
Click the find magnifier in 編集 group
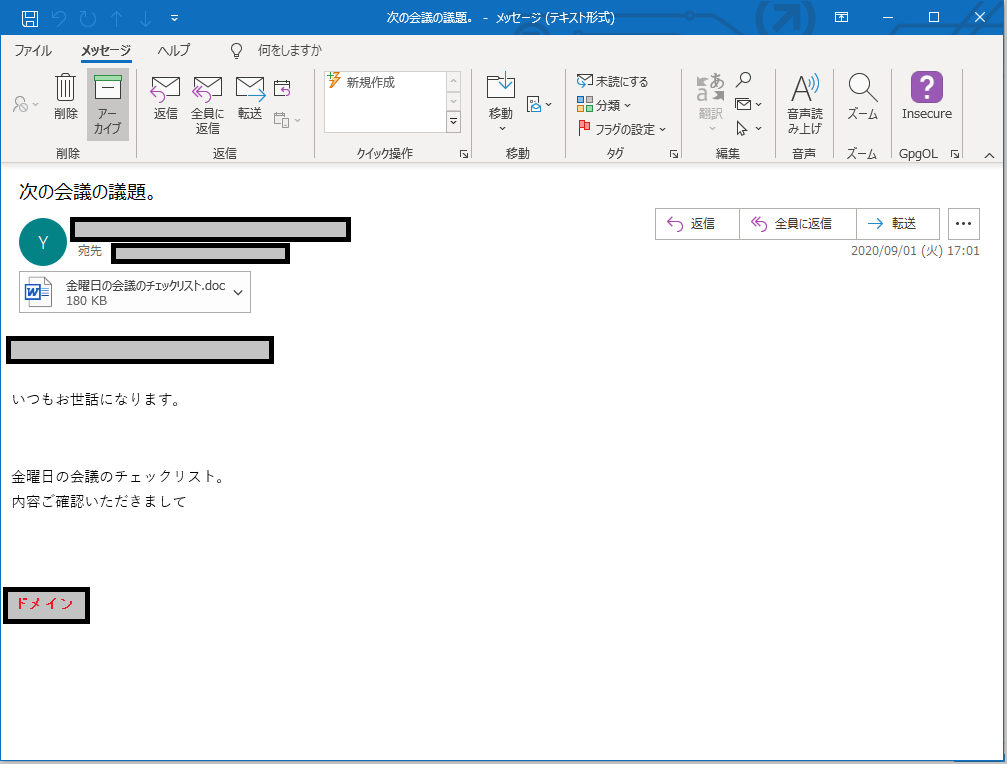point(743,80)
